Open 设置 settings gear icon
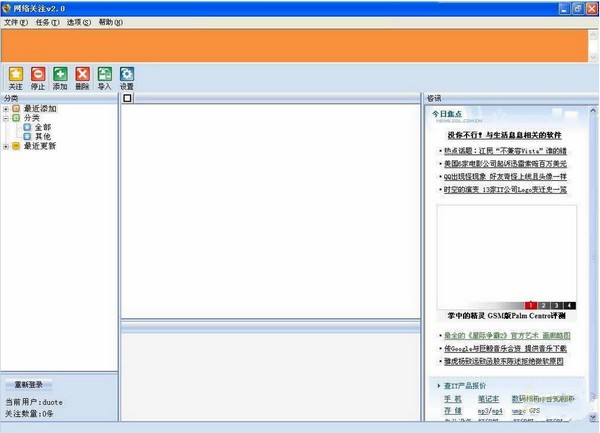600x433 pixels. pos(127,74)
